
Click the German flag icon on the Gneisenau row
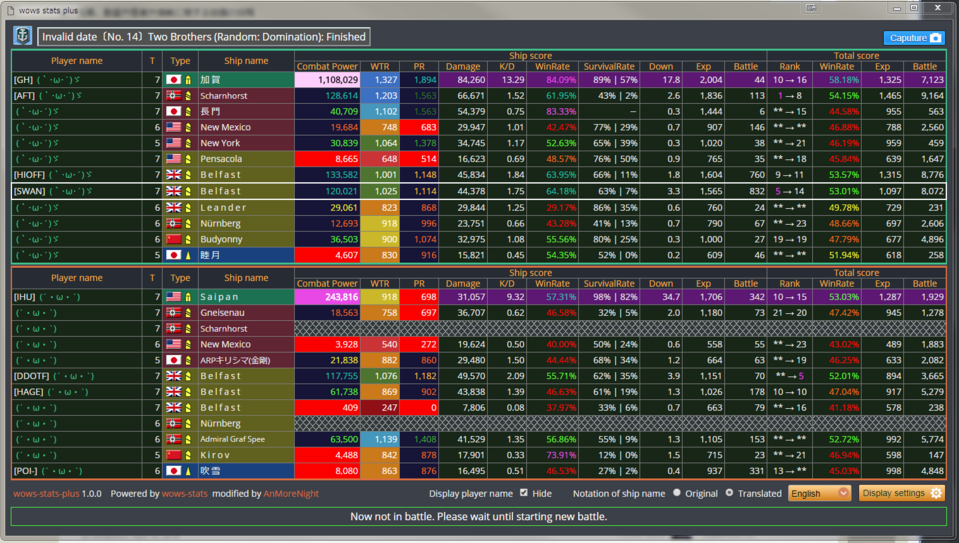point(174,312)
